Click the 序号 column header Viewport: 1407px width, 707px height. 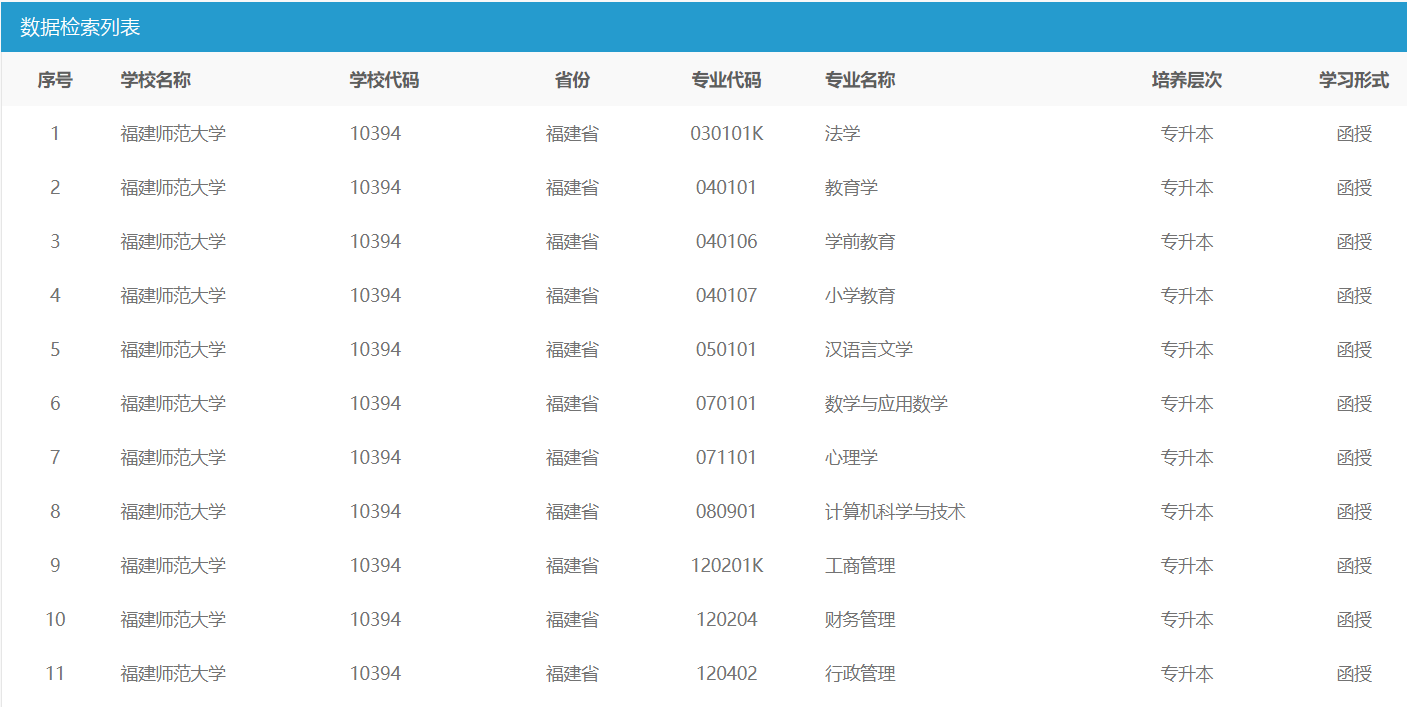coord(55,80)
